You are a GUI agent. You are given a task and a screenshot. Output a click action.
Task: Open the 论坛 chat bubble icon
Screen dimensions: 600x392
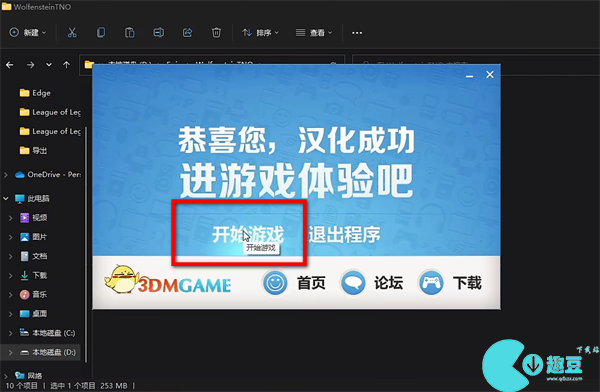[352, 283]
